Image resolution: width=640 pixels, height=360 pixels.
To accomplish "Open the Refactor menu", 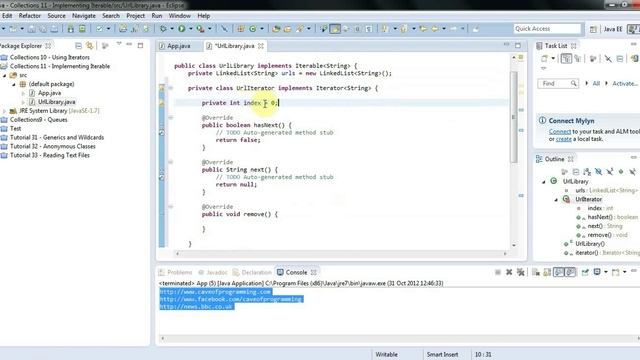I will click(x=30, y=16).
